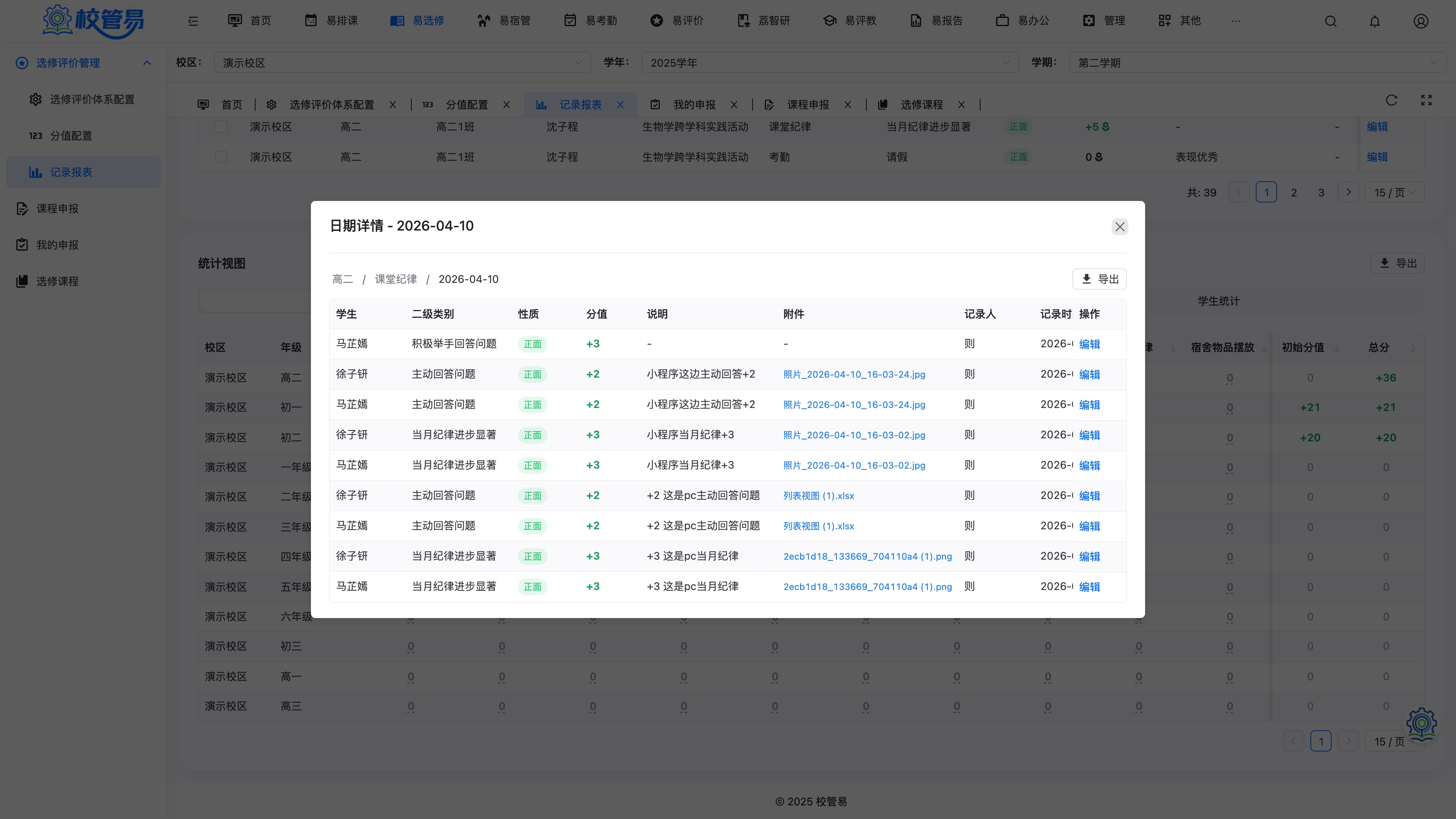This screenshot has width=1456, height=819.
Task: Close the 选修课程 tab
Action: coord(962,105)
